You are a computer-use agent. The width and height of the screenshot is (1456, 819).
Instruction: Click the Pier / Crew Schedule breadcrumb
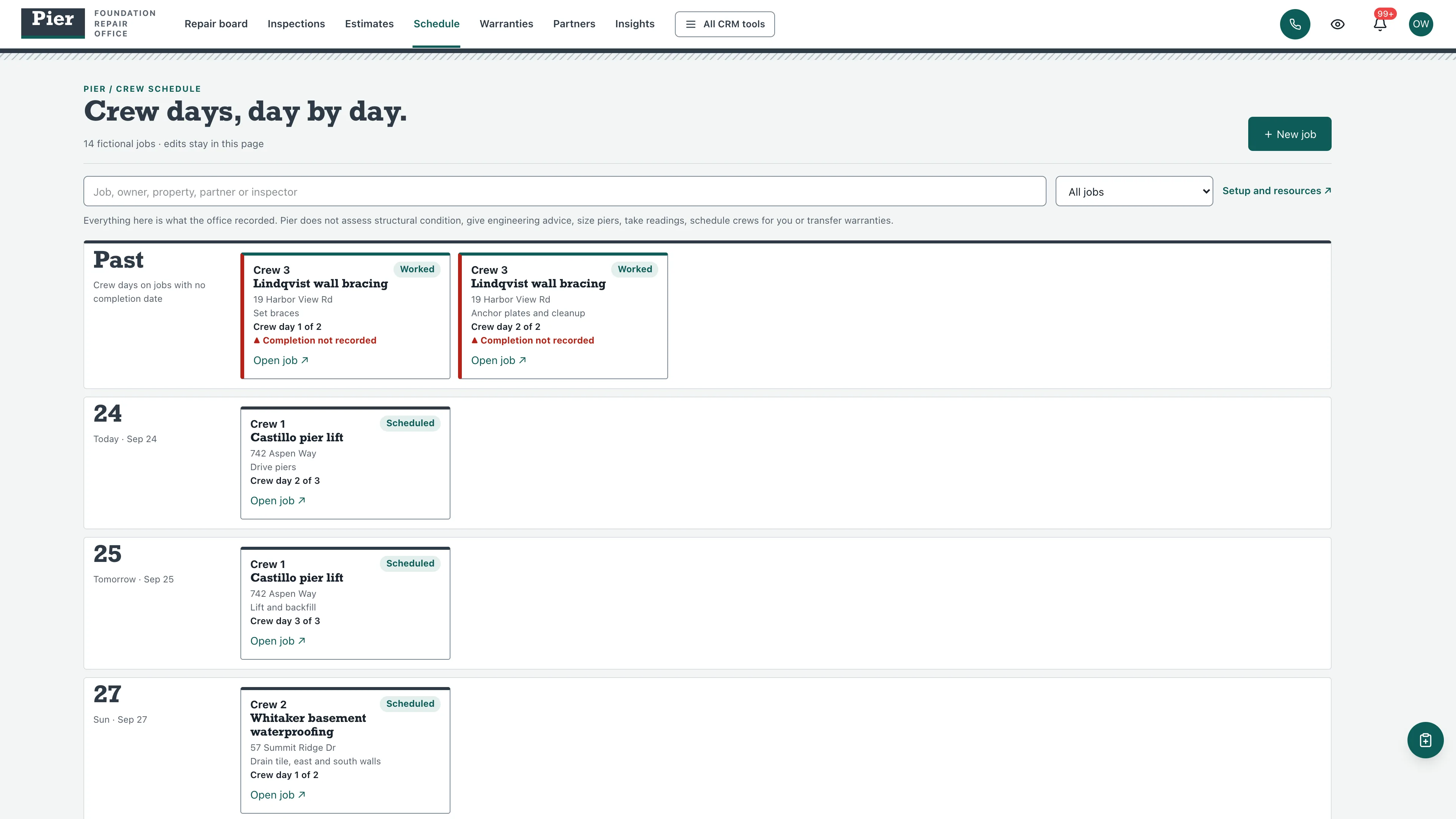tap(142, 89)
